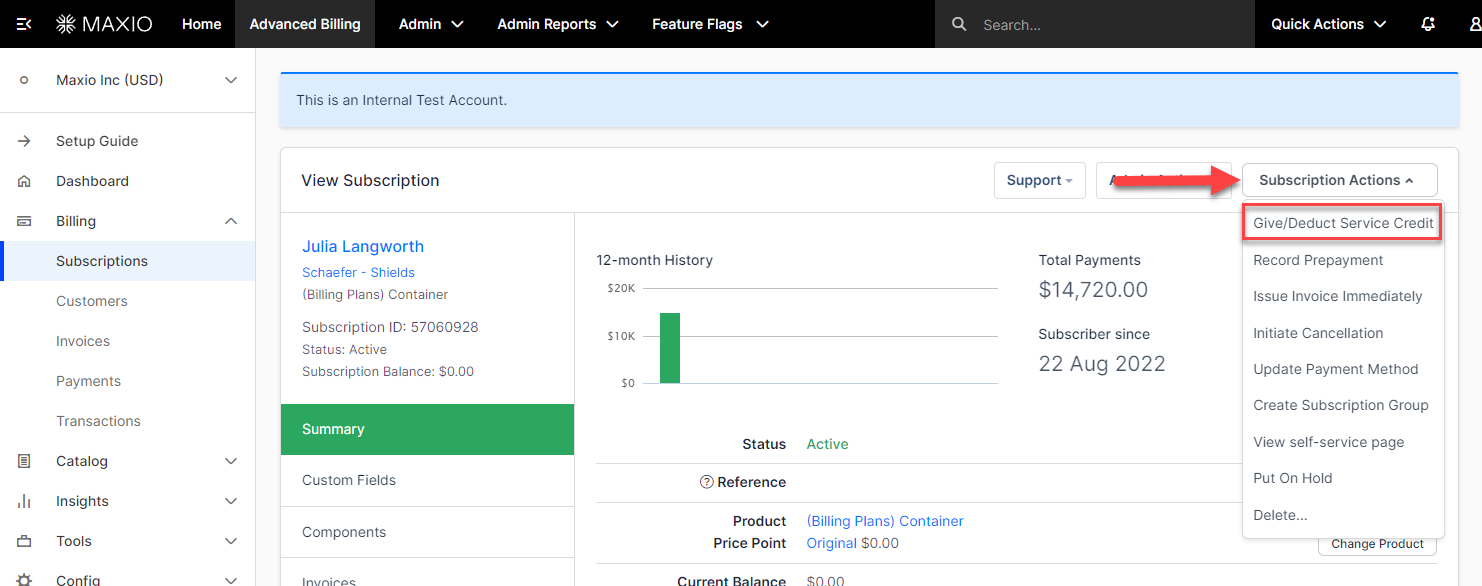Choose Record Prepayment from the menu
Viewport: 1482px width, 586px height.
coord(1318,260)
